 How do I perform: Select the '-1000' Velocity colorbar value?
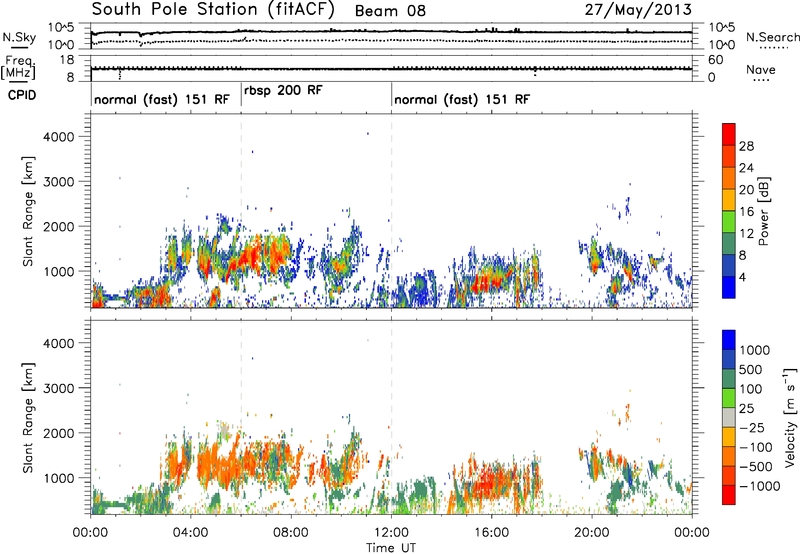pyautogui.click(x=760, y=486)
